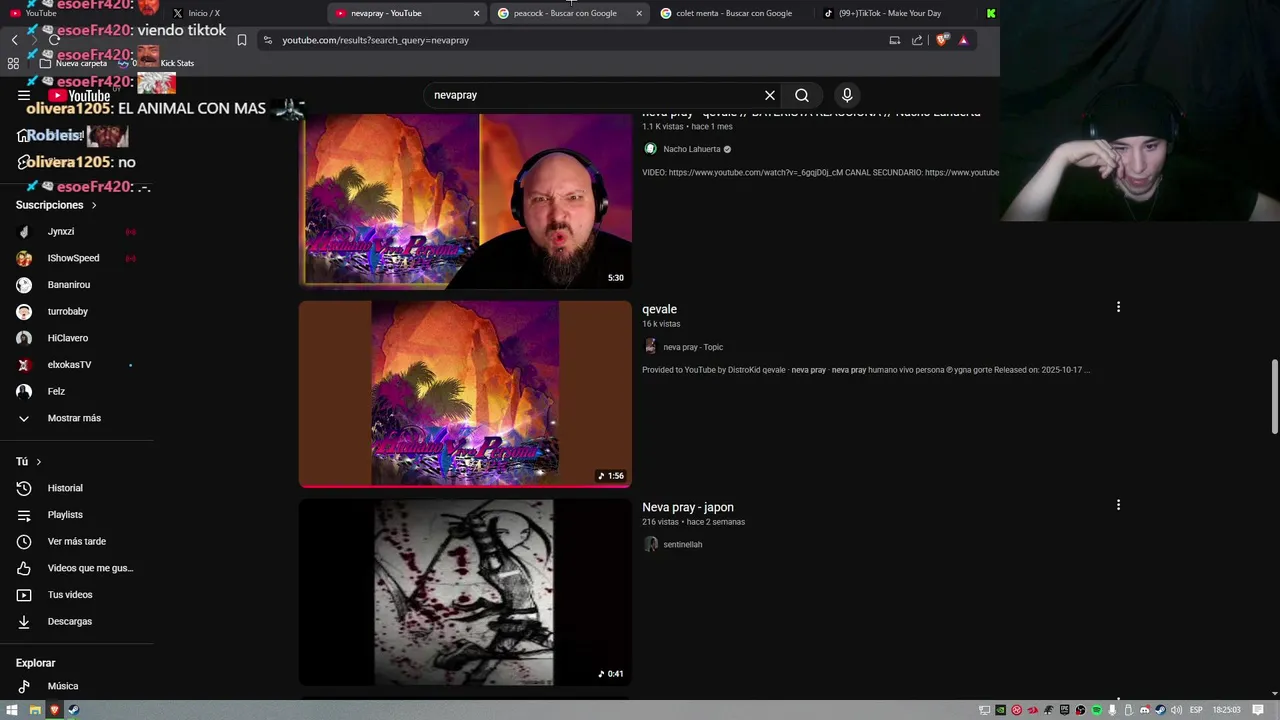Open Brave Rewards triangle icon
Image resolution: width=1280 pixels, height=720 pixels.
click(x=963, y=40)
